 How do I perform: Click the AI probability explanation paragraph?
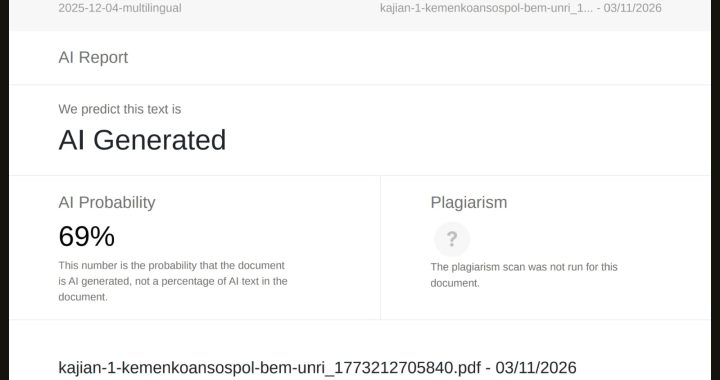(x=173, y=281)
